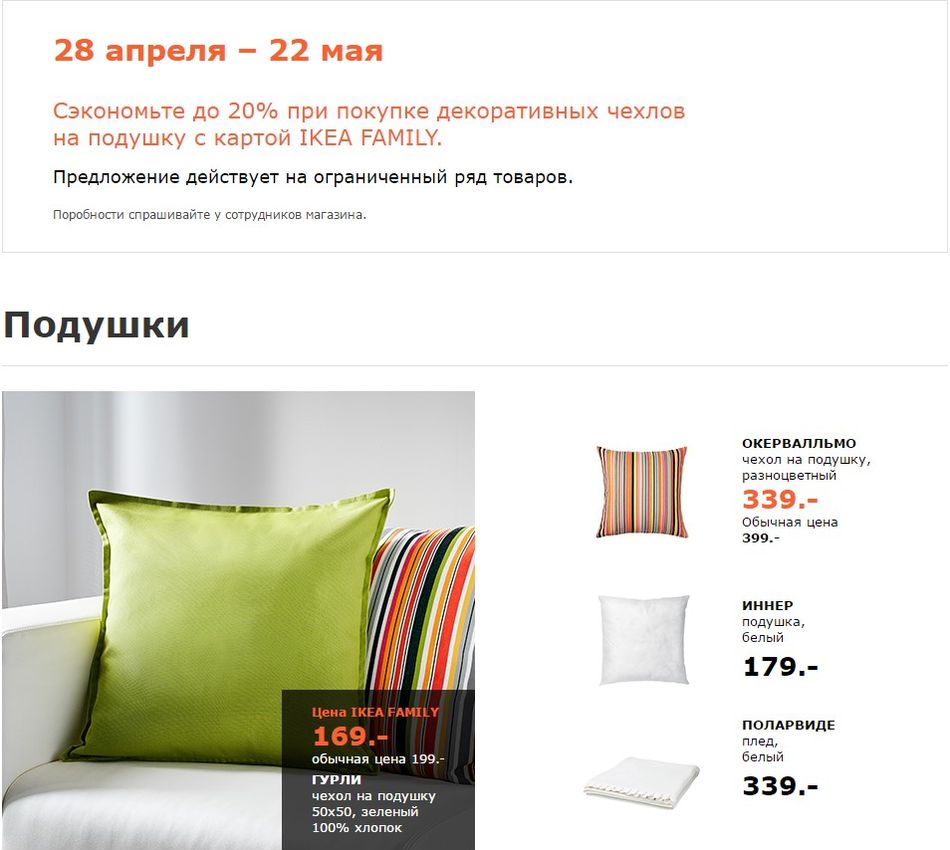
Task: Click the black 339.- price of ПОЛАРВИДЕ
Action: point(780,786)
